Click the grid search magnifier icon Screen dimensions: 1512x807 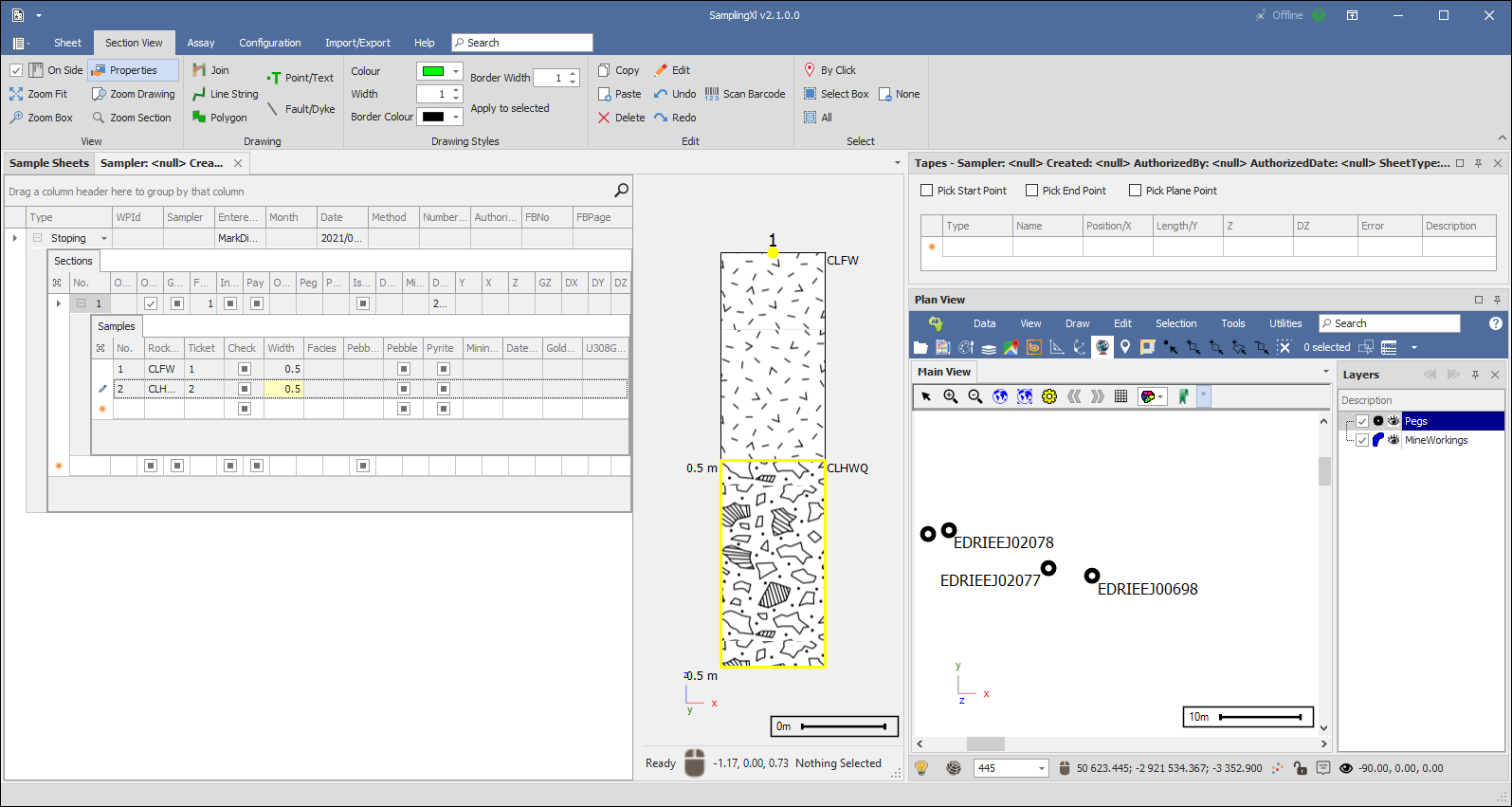[x=621, y=191]
